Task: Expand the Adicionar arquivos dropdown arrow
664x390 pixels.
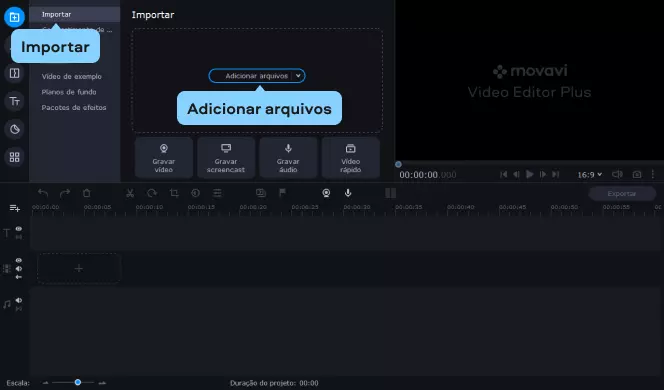Action: click(298, 76)
